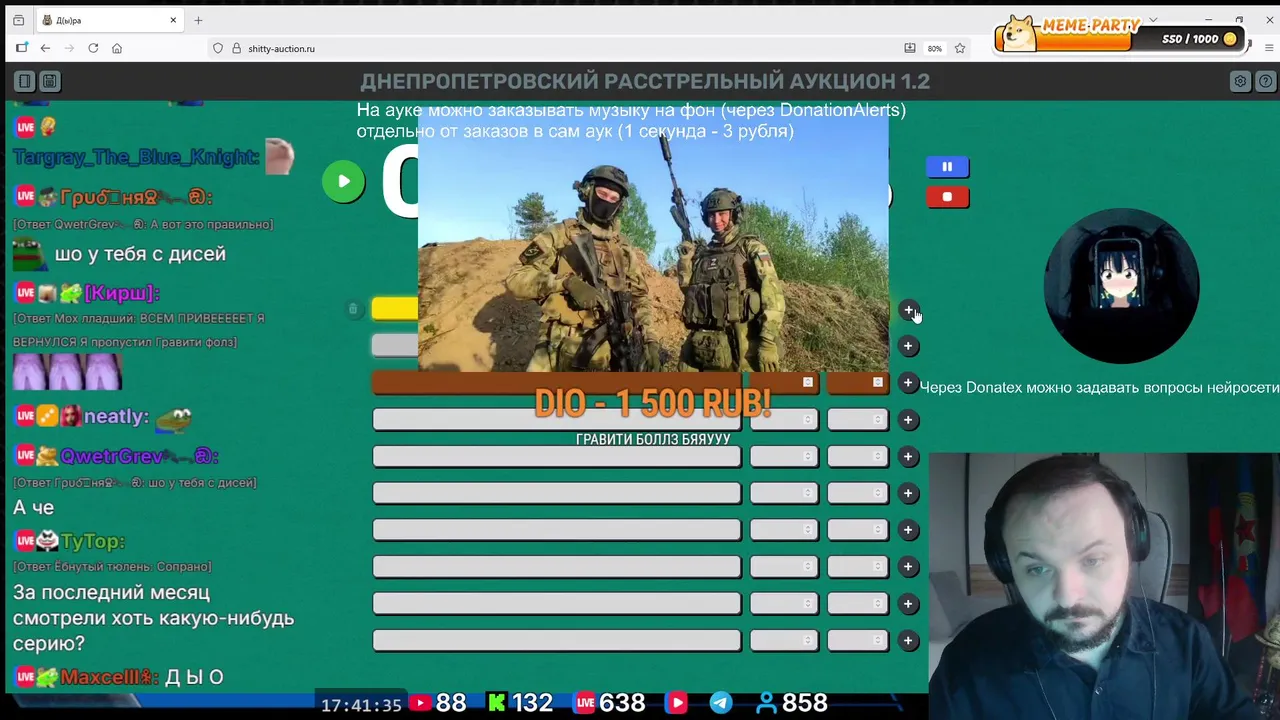Click the install-page icon in address bar
The height and width of the screenshot is (720, 1280).
point(909,48)
